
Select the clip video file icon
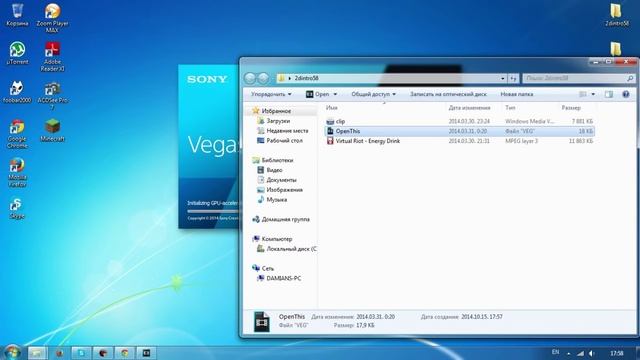pyautogui.click(x=330, y=121)
